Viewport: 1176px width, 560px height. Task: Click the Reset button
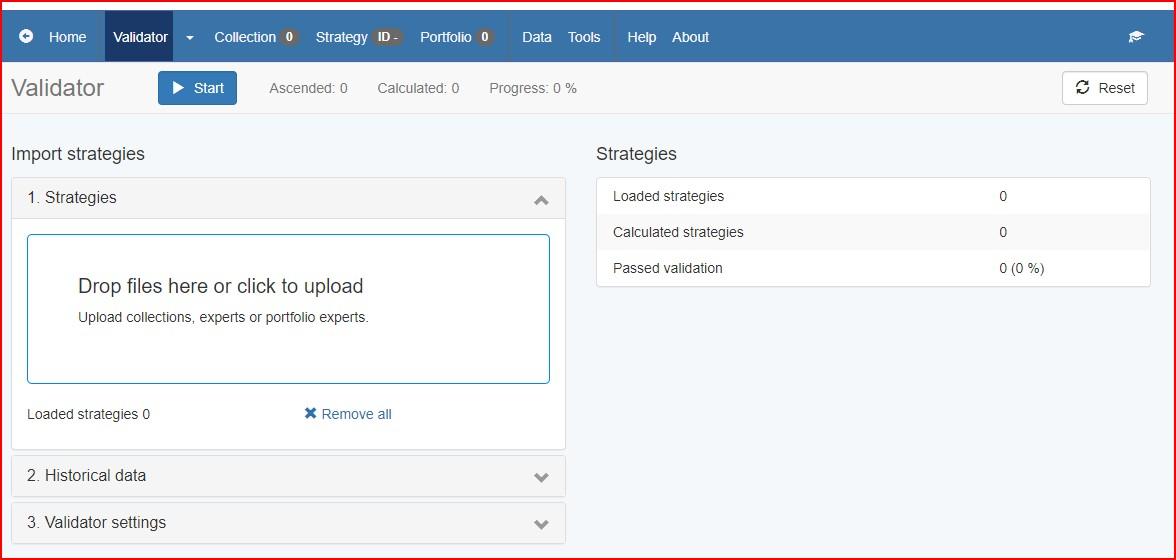point(1105,88)
